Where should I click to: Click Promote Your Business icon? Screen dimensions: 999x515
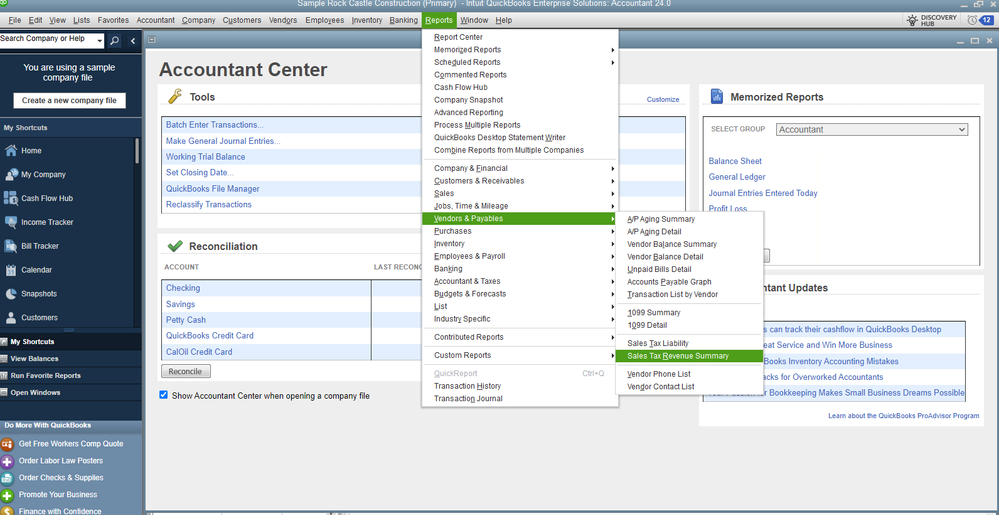pos(7,495)
